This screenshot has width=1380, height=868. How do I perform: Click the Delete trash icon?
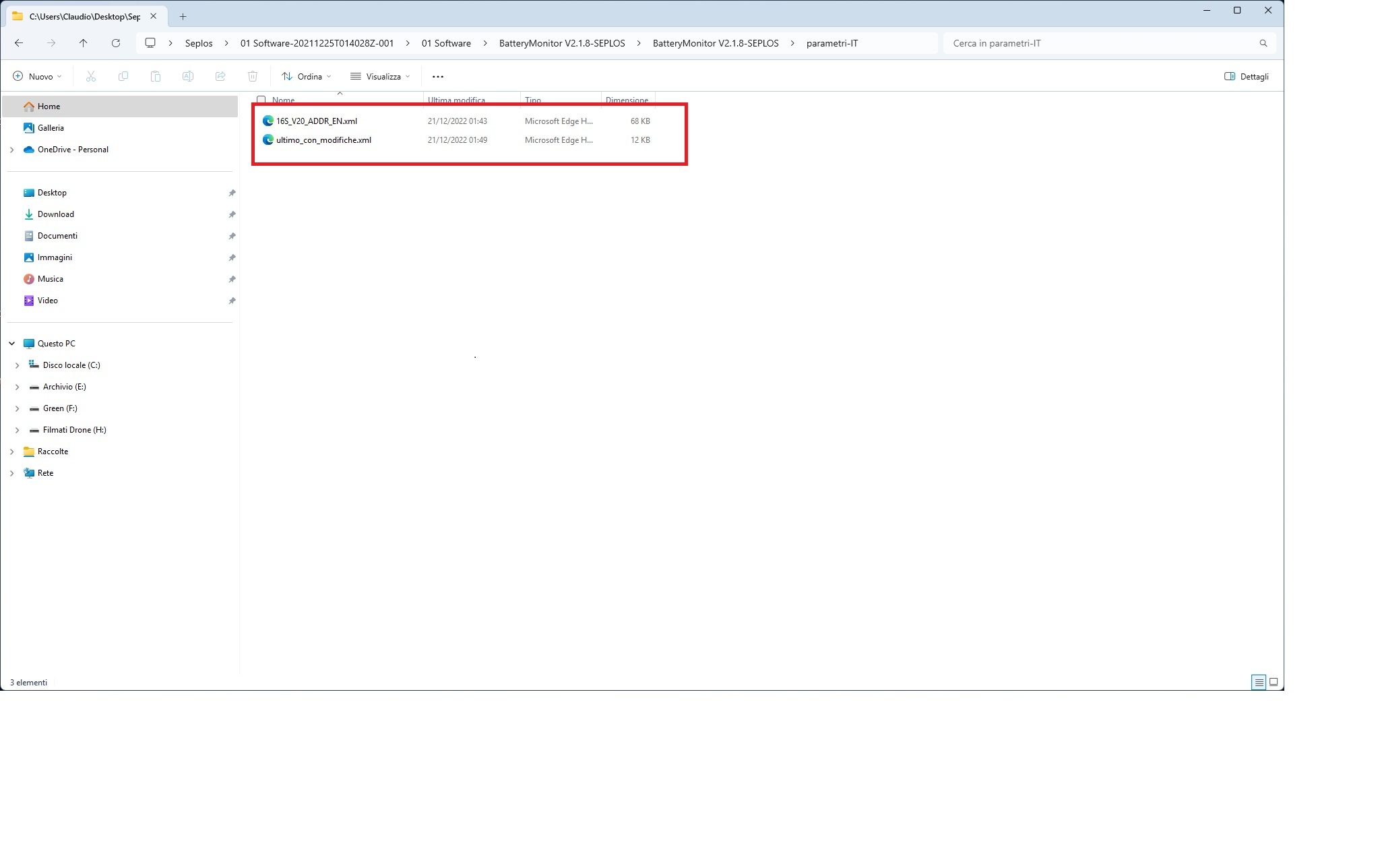click(253, 76)
